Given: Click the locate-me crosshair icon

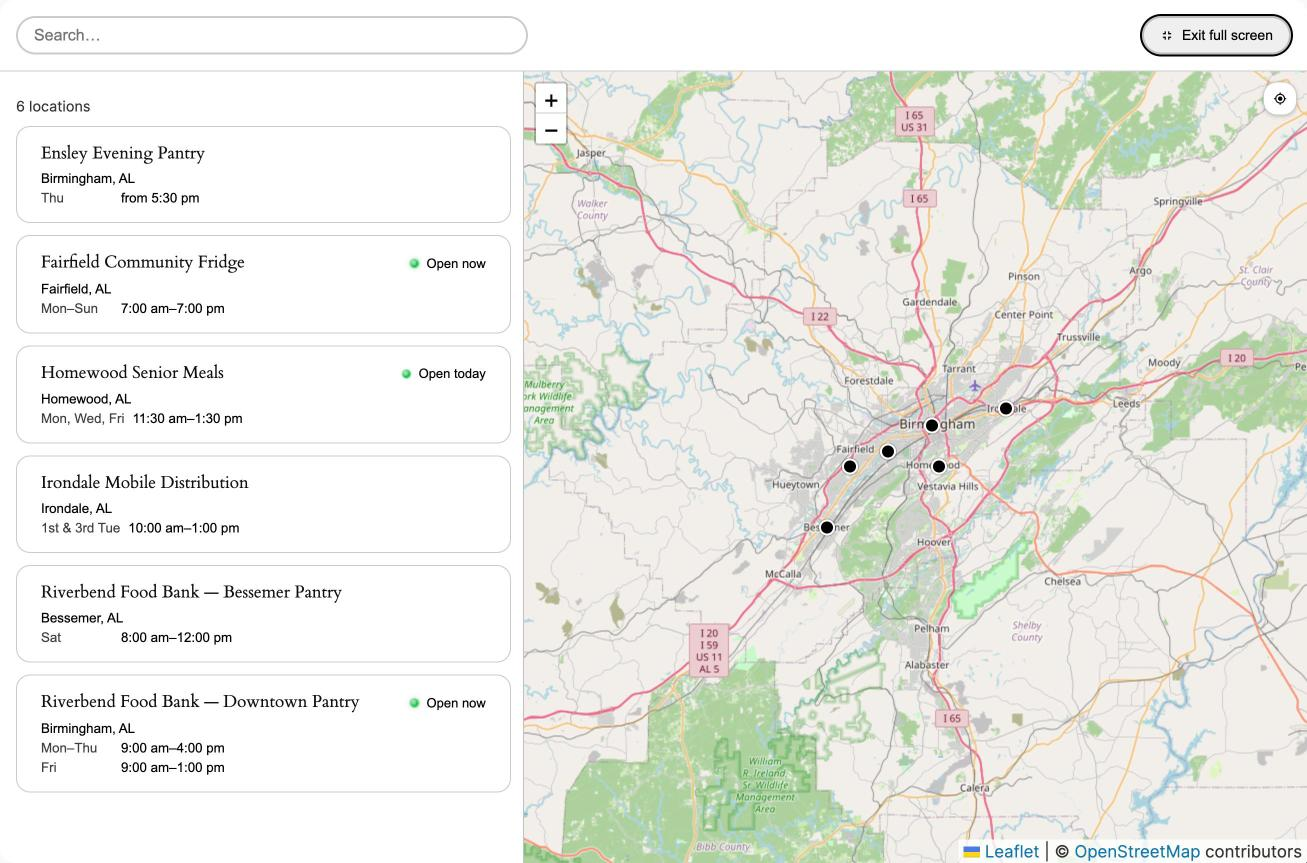Looking at the screenshot, I should (x=1280, y=99).
